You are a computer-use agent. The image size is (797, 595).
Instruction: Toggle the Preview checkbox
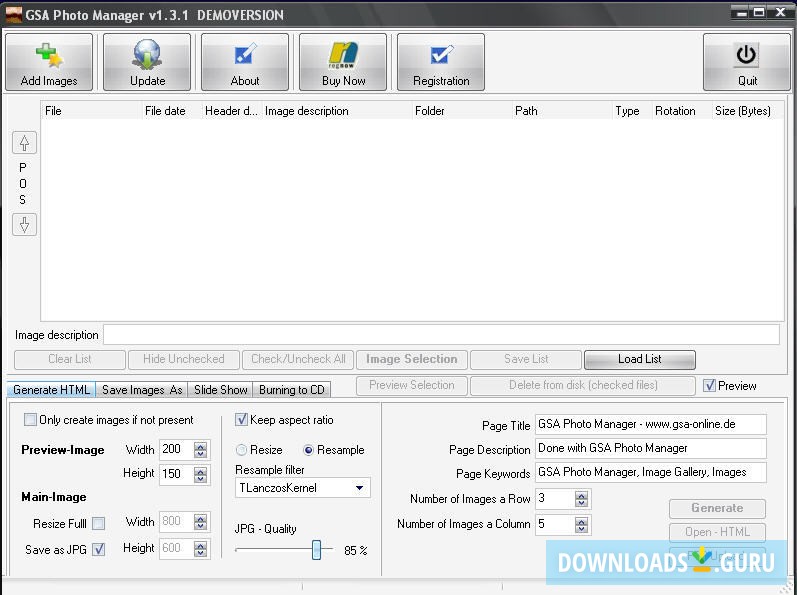point(710,386)
